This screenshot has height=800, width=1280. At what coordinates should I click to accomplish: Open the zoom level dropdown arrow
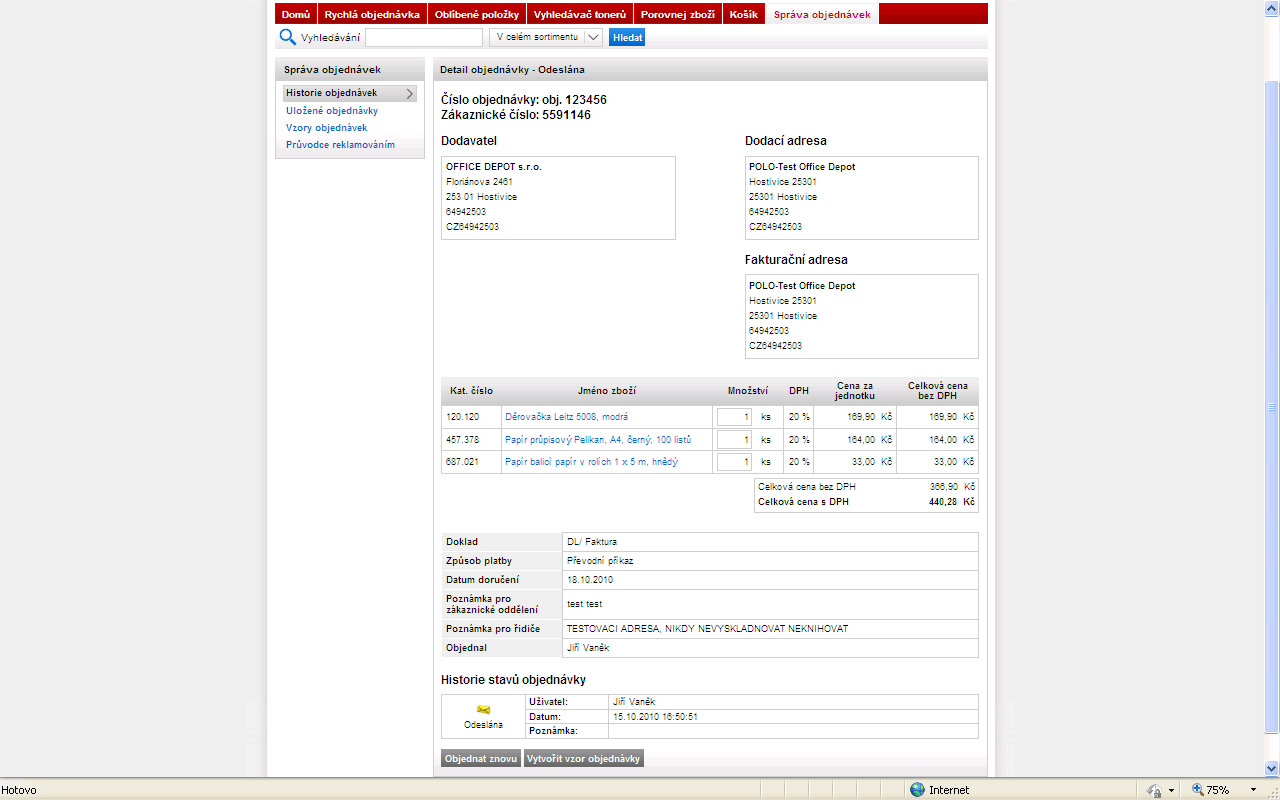click(x=1253, y=790)
